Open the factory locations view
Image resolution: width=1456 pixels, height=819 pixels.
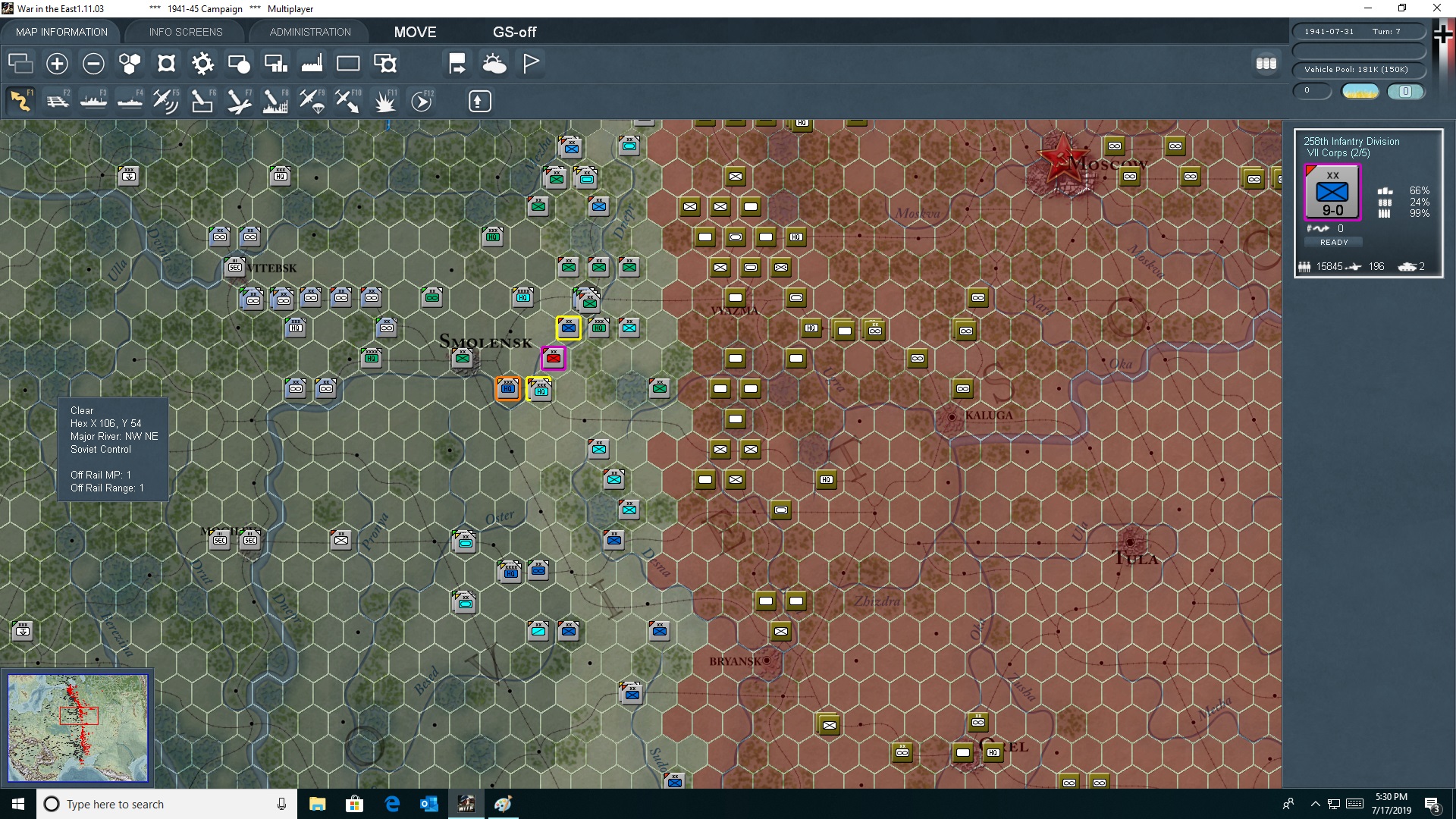(x=312, y=64)
